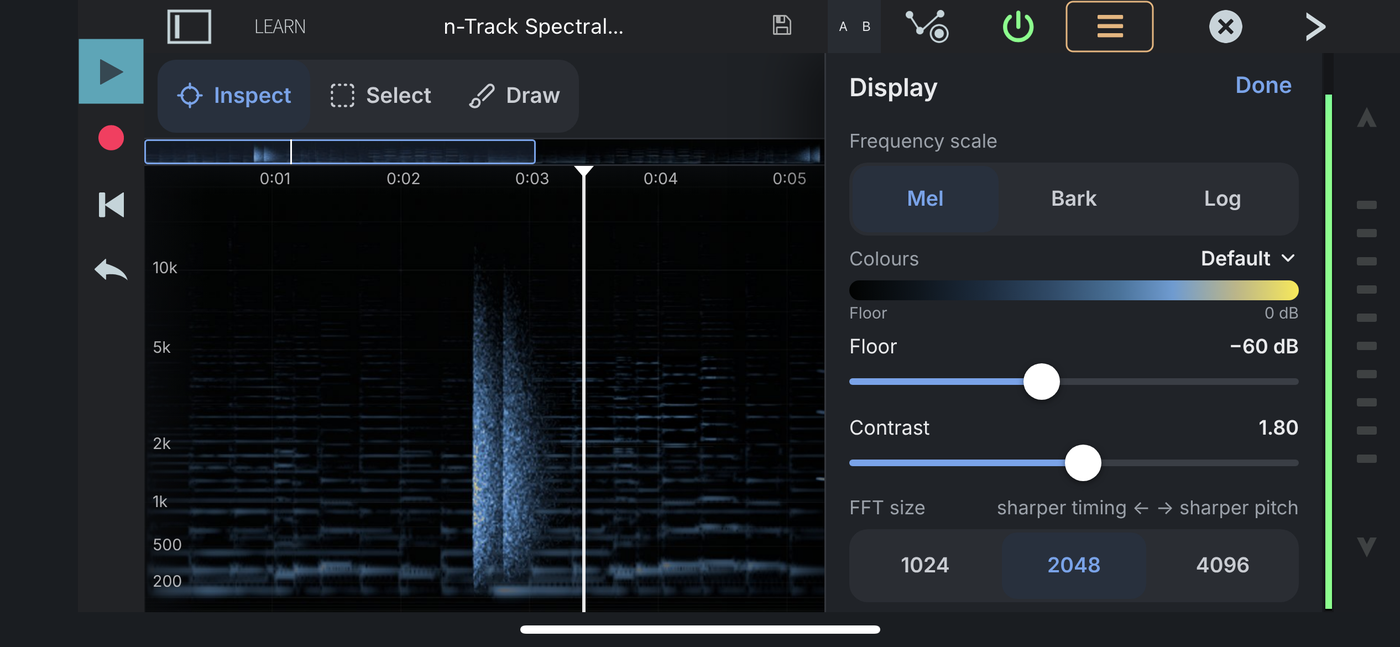Click the up arrow on right strip
The height and width of the screenshot is (647, 1400).
1367,118
